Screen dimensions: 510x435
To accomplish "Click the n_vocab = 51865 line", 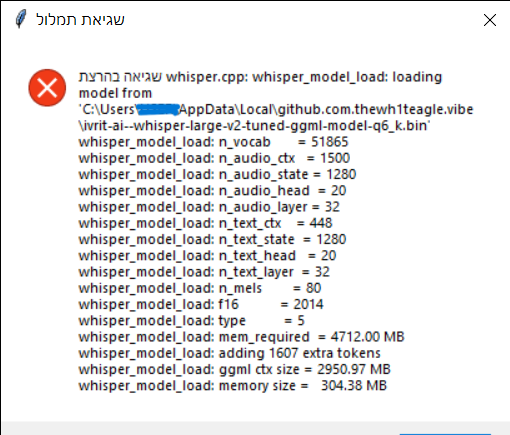I will [213, 142].
